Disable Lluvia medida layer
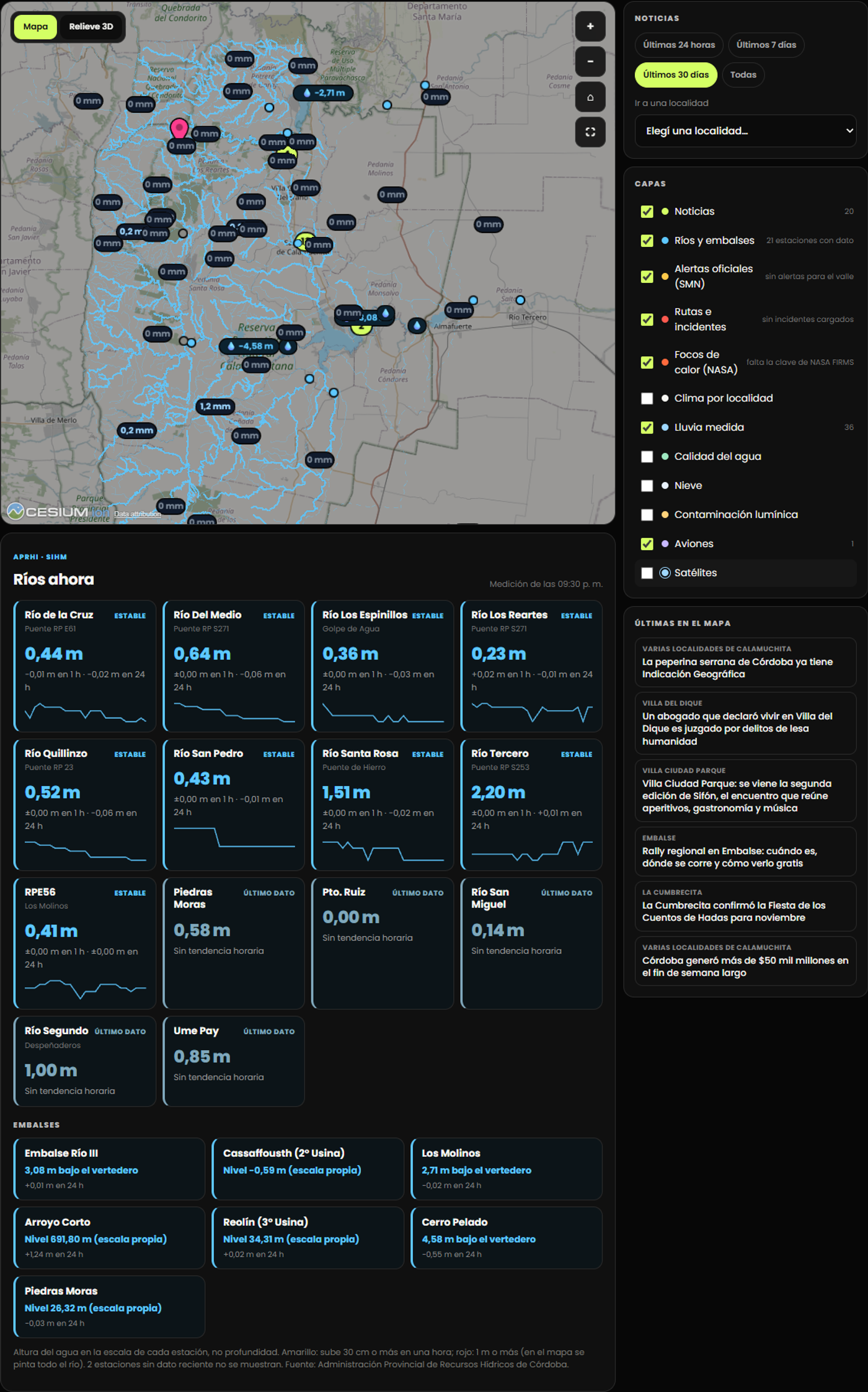 647,427
